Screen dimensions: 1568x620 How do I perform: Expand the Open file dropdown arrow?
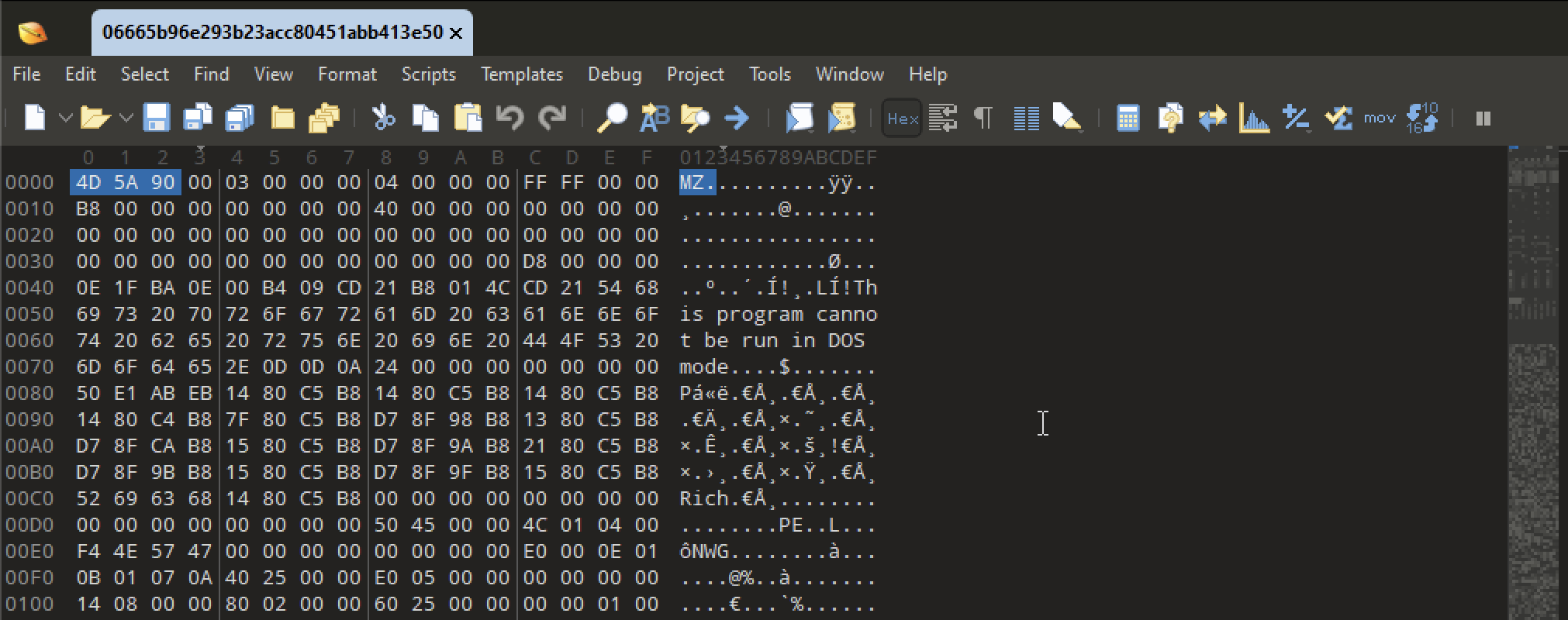[x=126, y=118]
